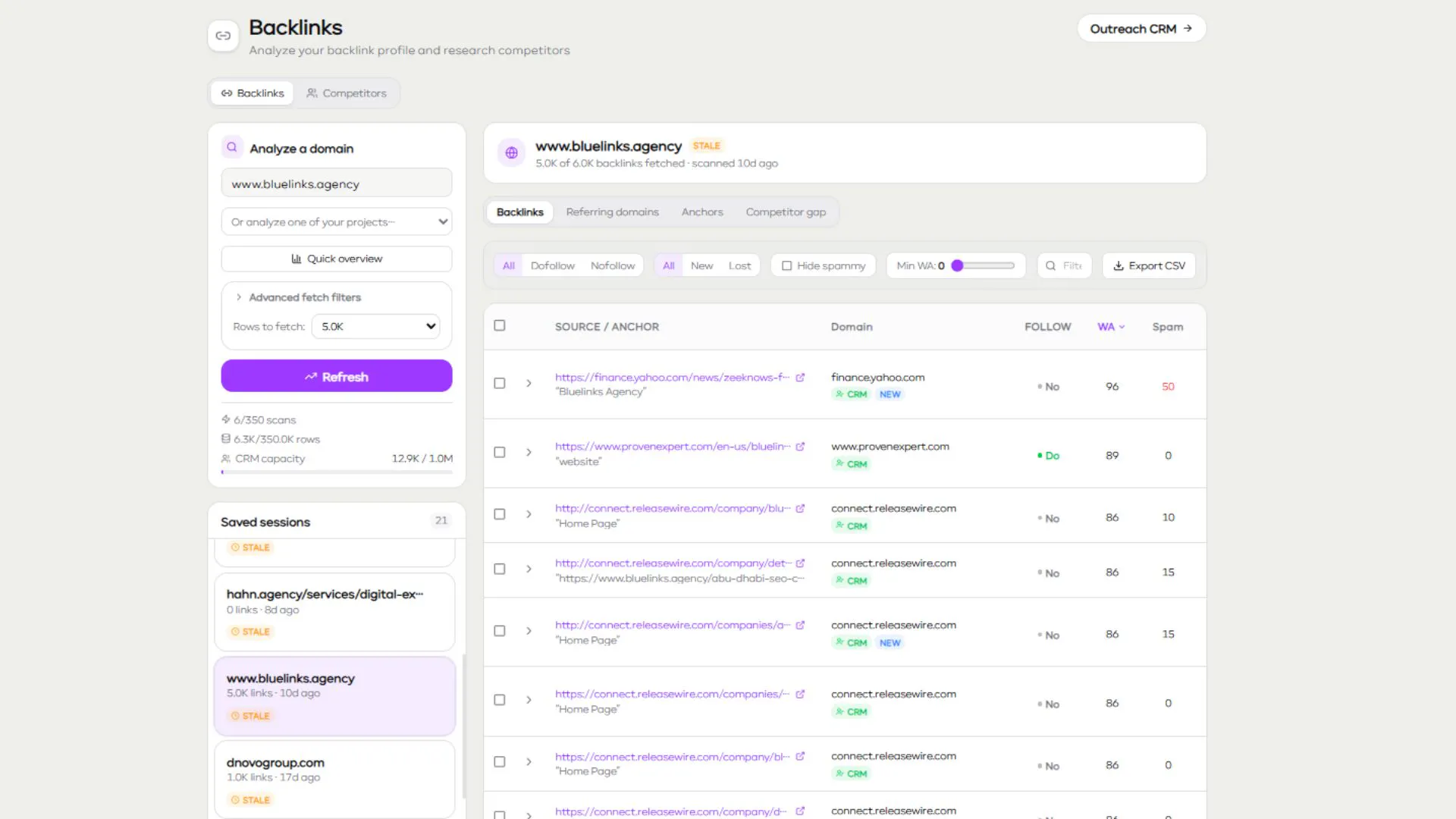Open external link for https releasewire companies/ row
Screen dimensions: 1456x819
(800, 695)
